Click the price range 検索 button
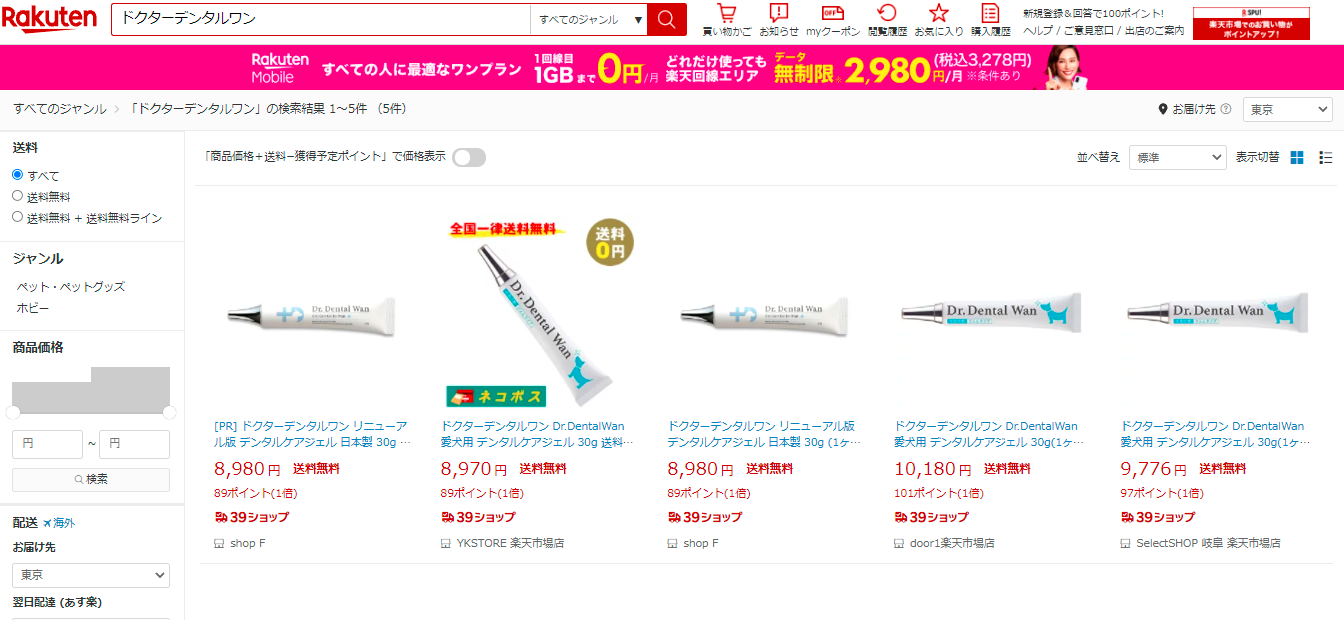This screenshot has width=1344, height=620. click(91, 479)
